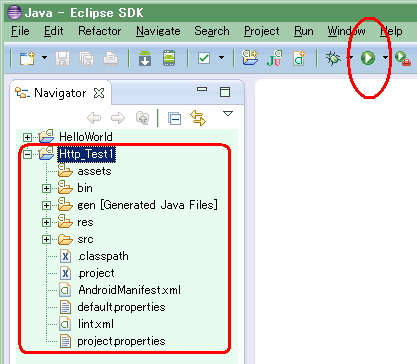Open the dropdown beside the checkmark icon
417x364 pixels.
tap(221, 58)
